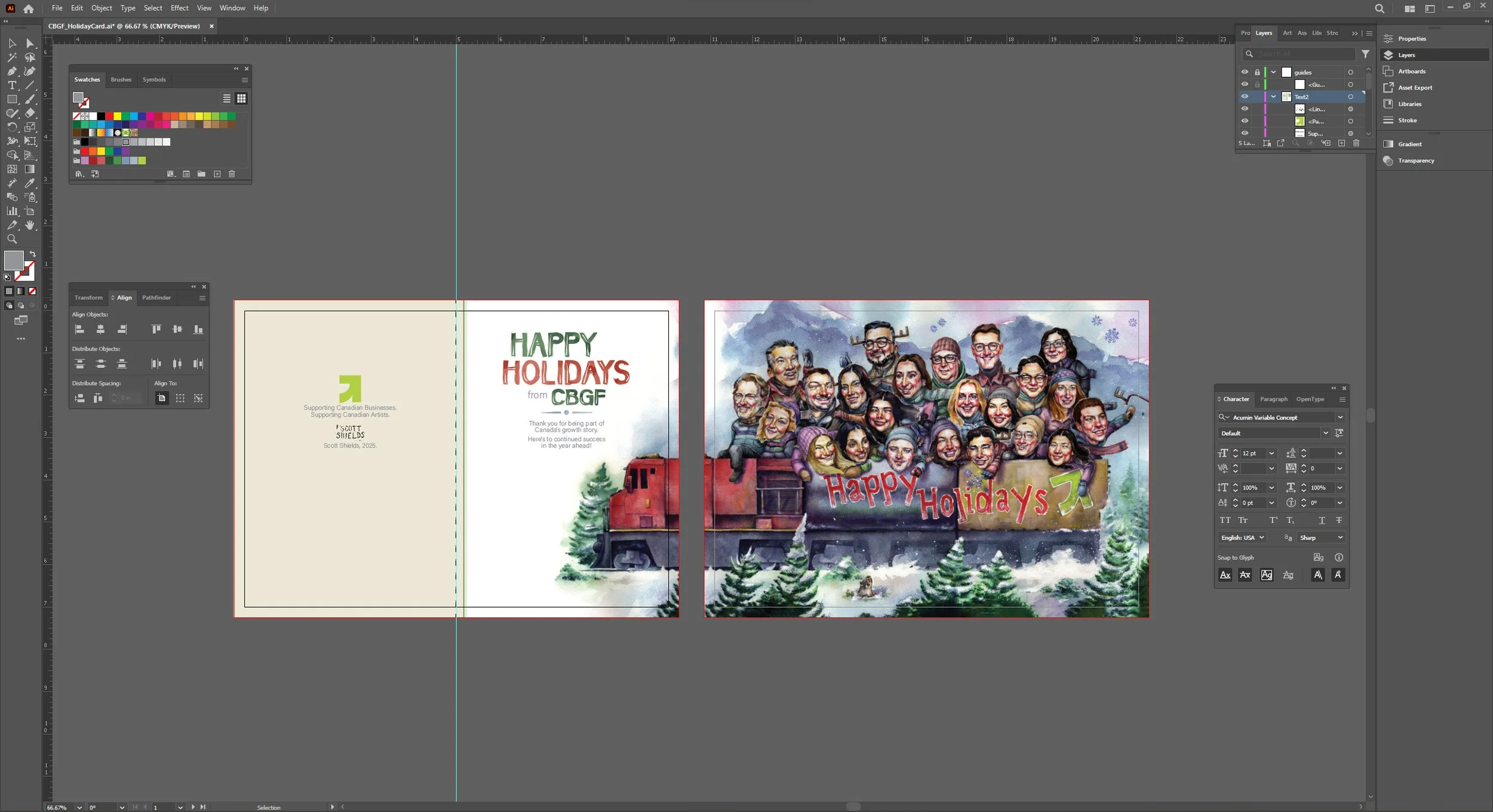The image size is (1493, 812).
Task: Switch to the Brushes tab
Action: [121, 79]
